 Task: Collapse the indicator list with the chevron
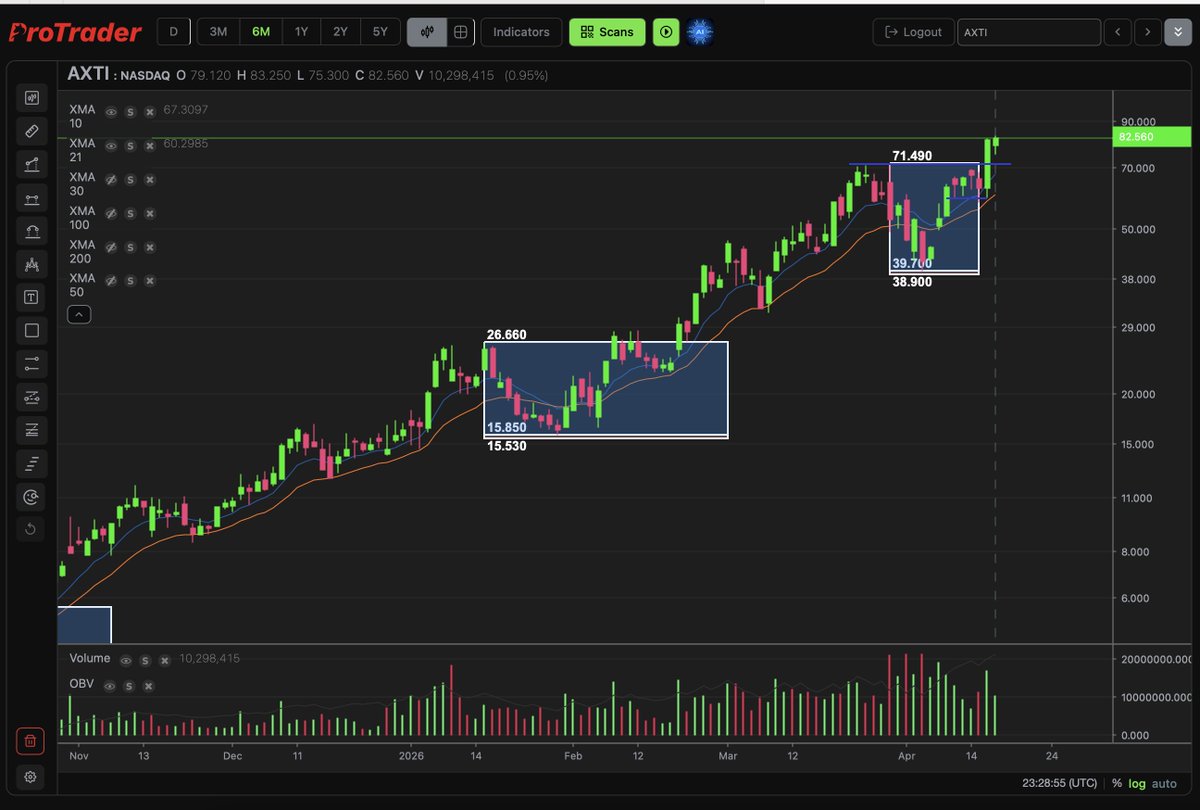coord(79,314)
